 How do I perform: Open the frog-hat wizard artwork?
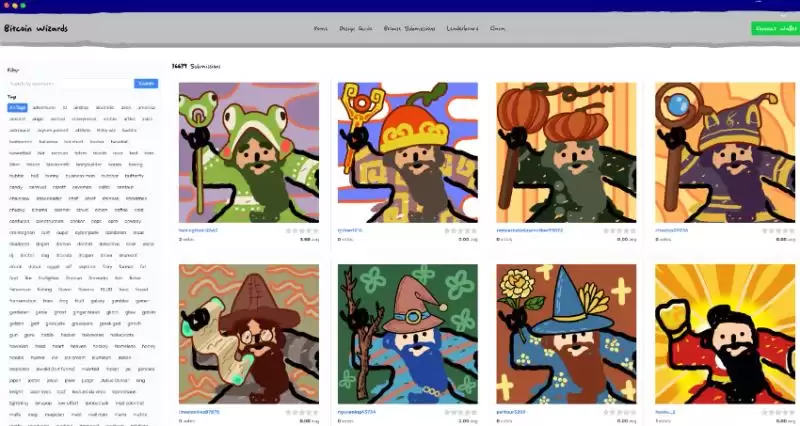coord(248,152)
